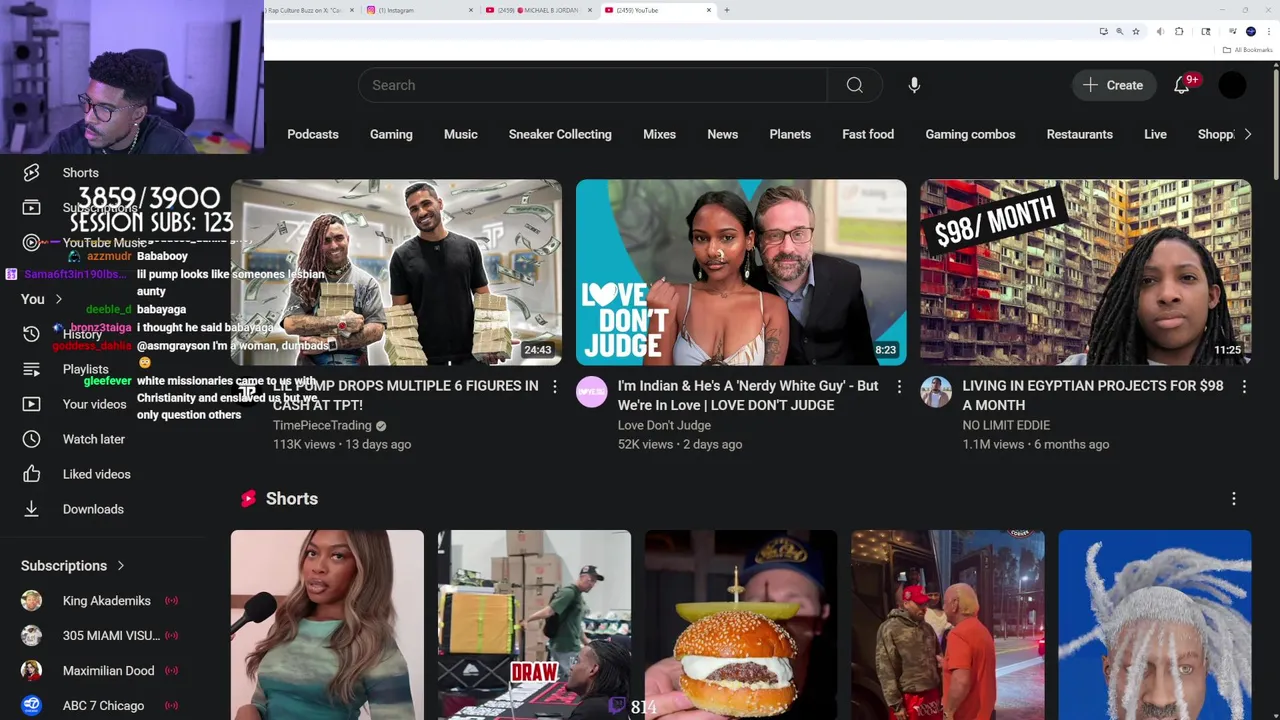This screenshot has height=720, width=1280.
Task: Open the DRAW warehouse Short thumbnail
Action: [x=534, y=625]
